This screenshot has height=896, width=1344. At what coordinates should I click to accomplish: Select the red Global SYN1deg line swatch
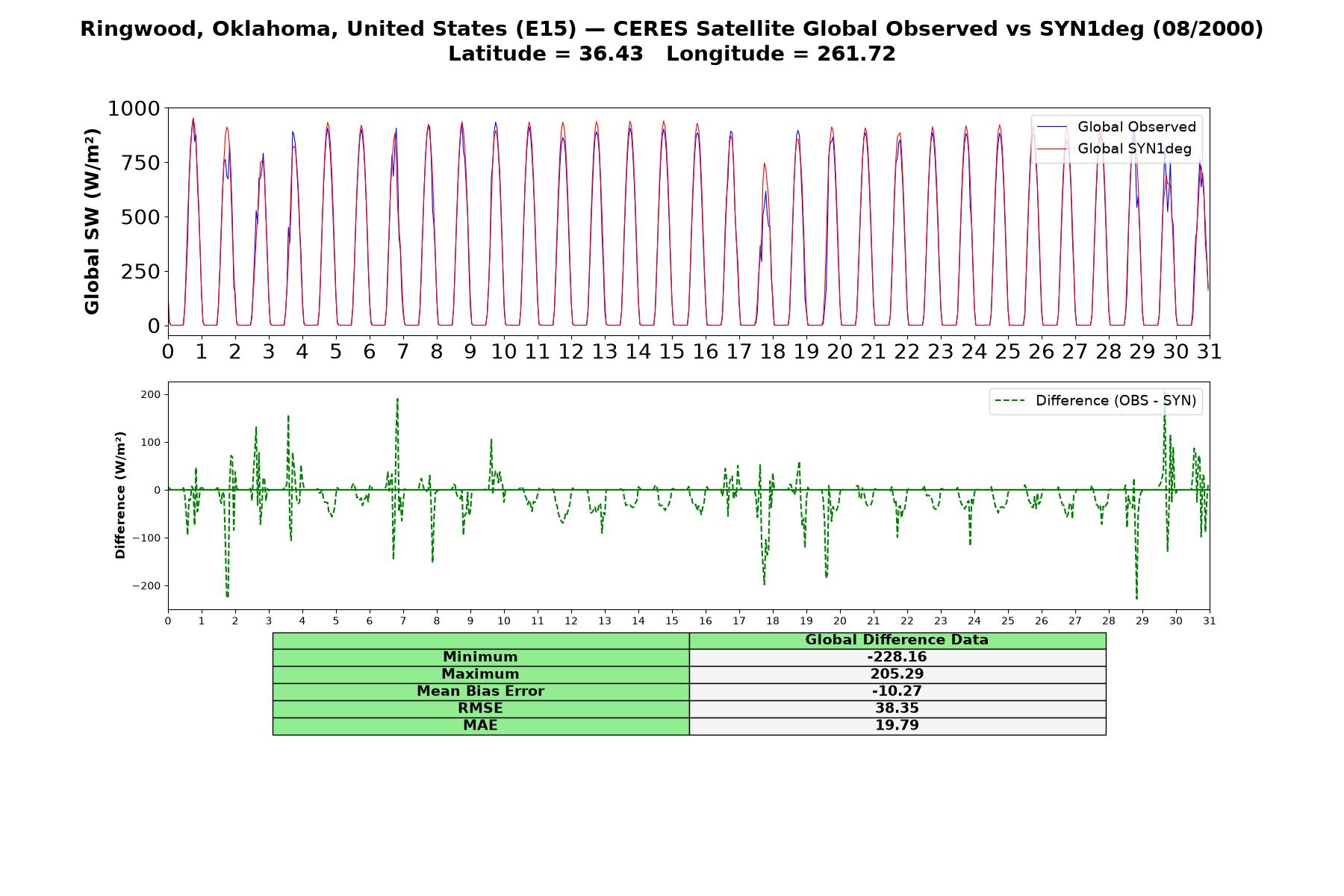(1052, 149)
